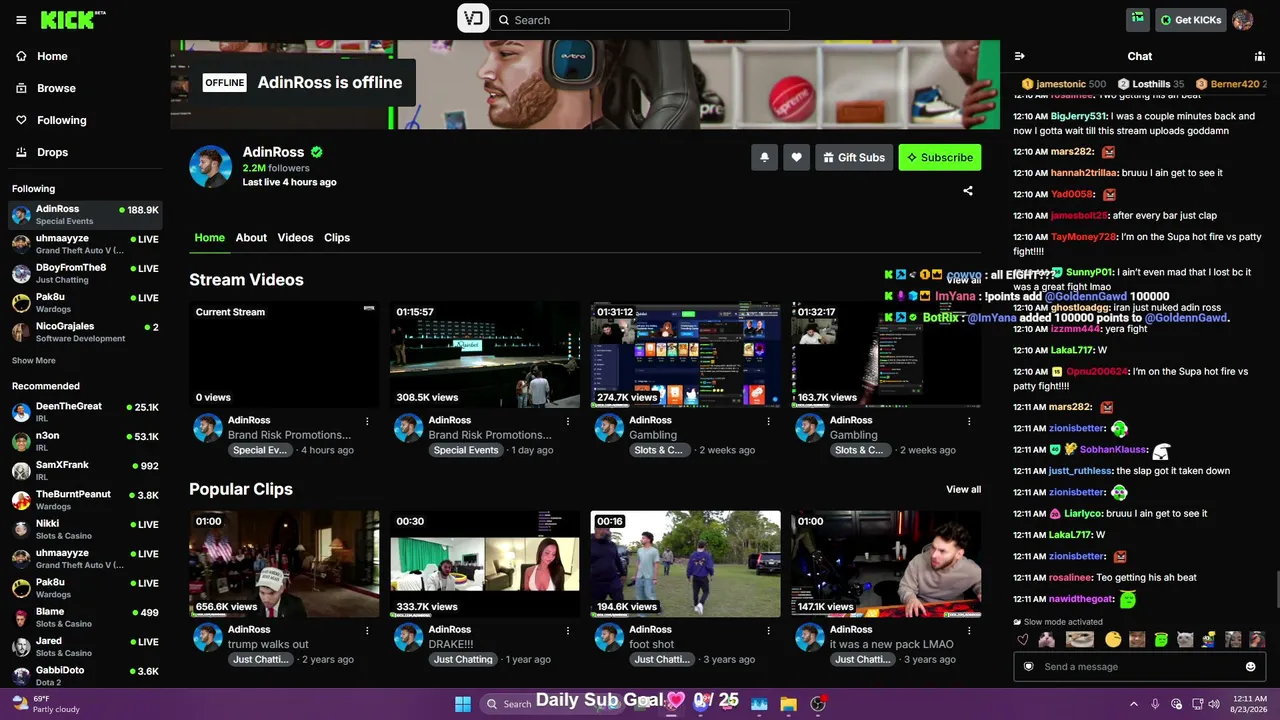Open the weather widget showing 69°F
Image resolution: width=1280 pixels, height=720 pixels.
pos(48,704)
